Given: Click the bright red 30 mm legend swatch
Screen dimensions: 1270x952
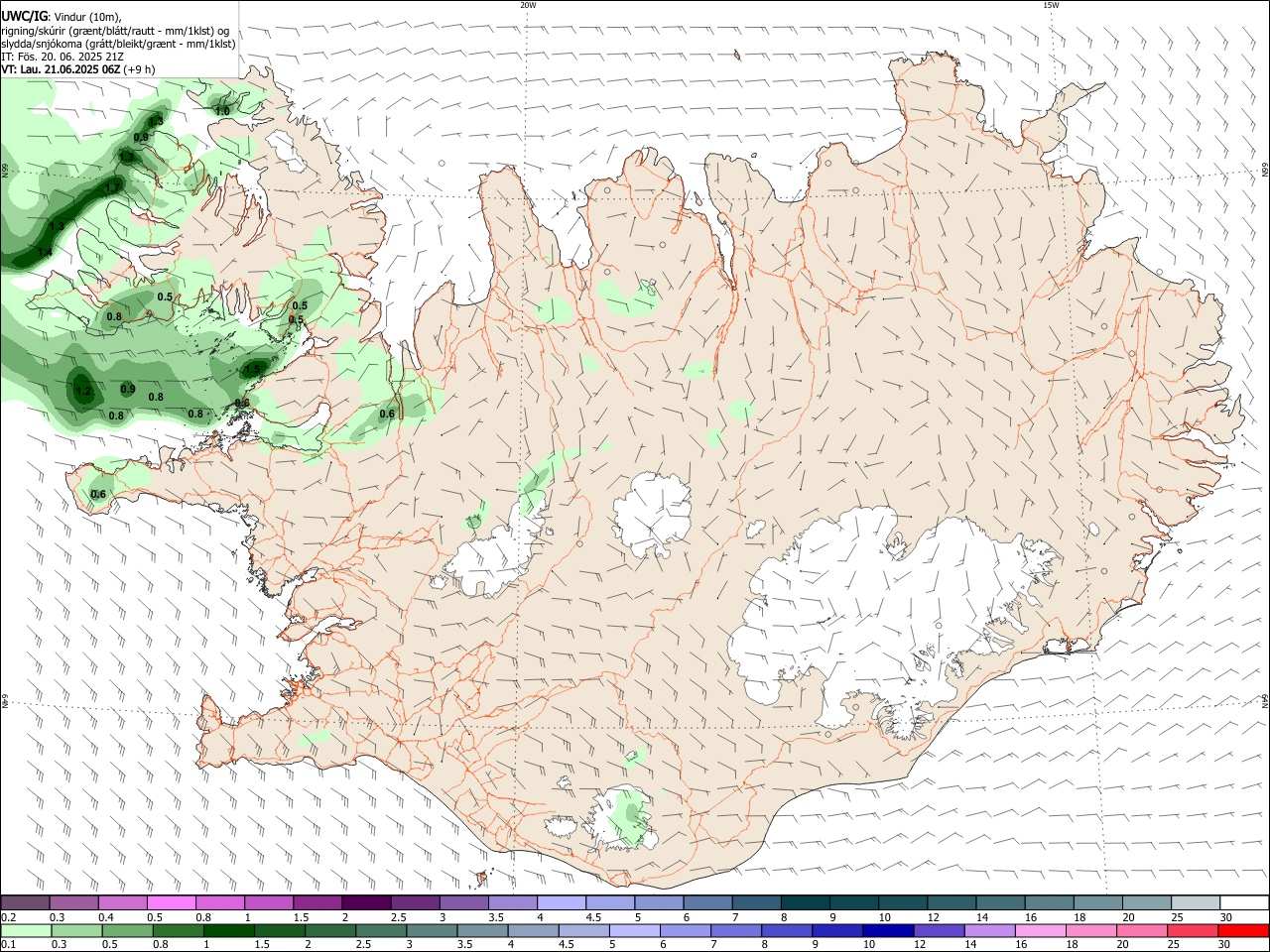Looking at the screenshot, I should point(1242,931).
